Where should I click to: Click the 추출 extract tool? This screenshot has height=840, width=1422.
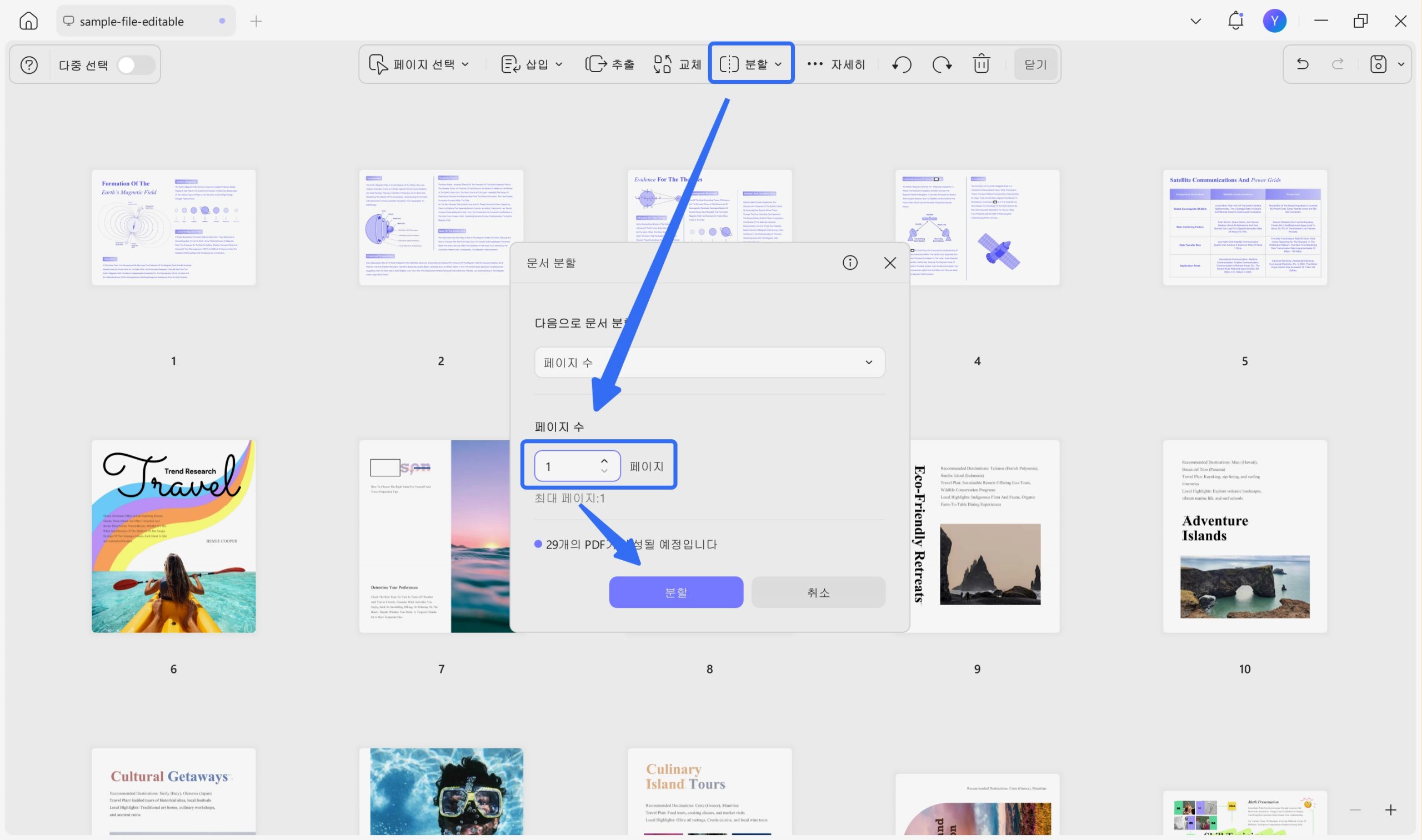[x=609, y=64]
